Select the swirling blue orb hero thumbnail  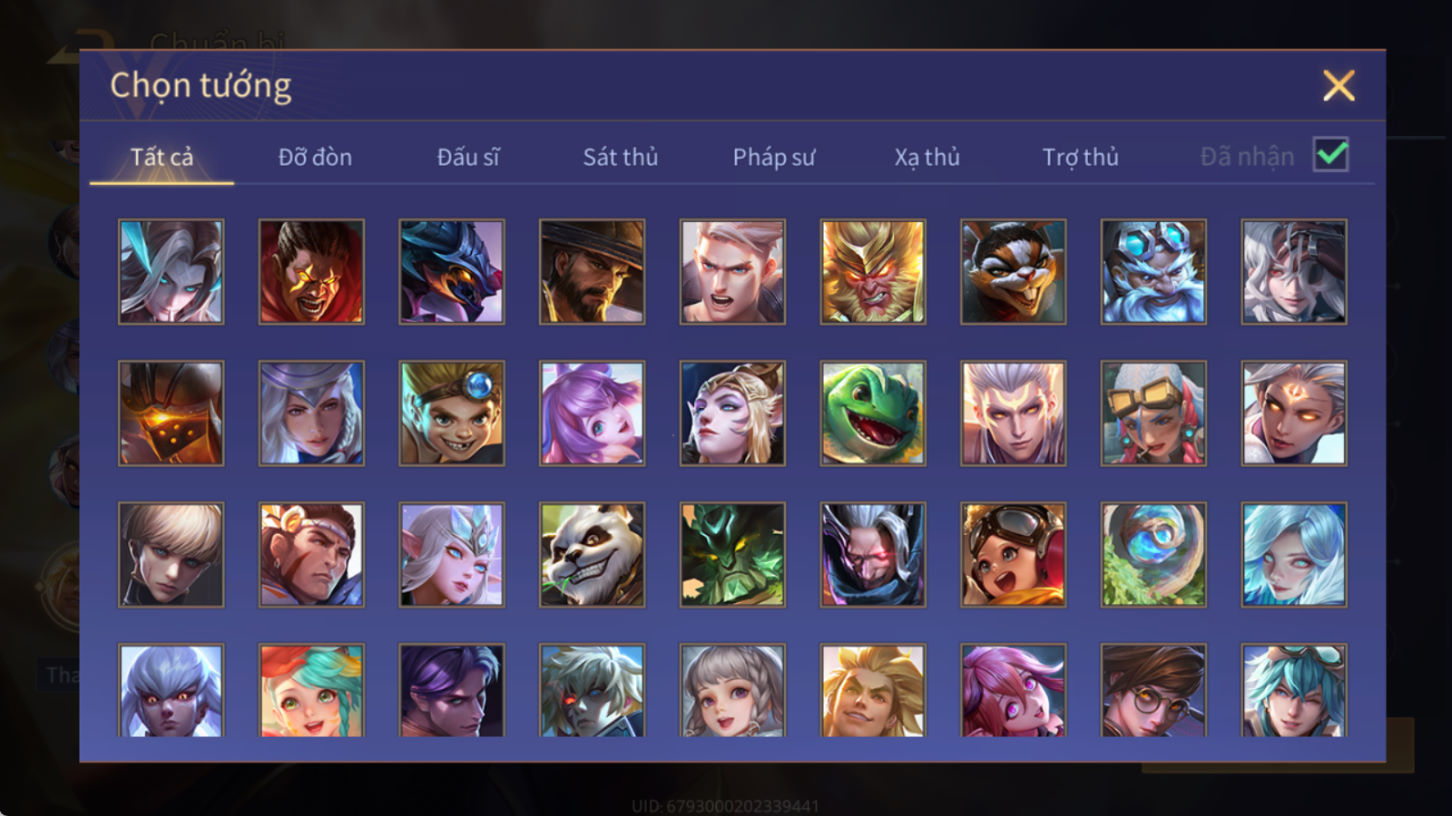pos(1153,555)
